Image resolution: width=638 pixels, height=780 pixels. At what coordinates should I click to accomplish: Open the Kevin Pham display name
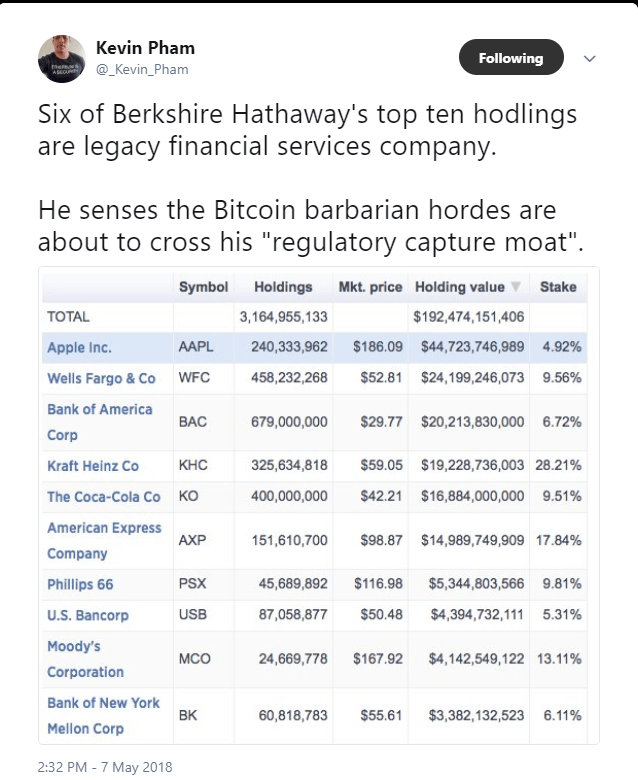(x=145, y=48)
